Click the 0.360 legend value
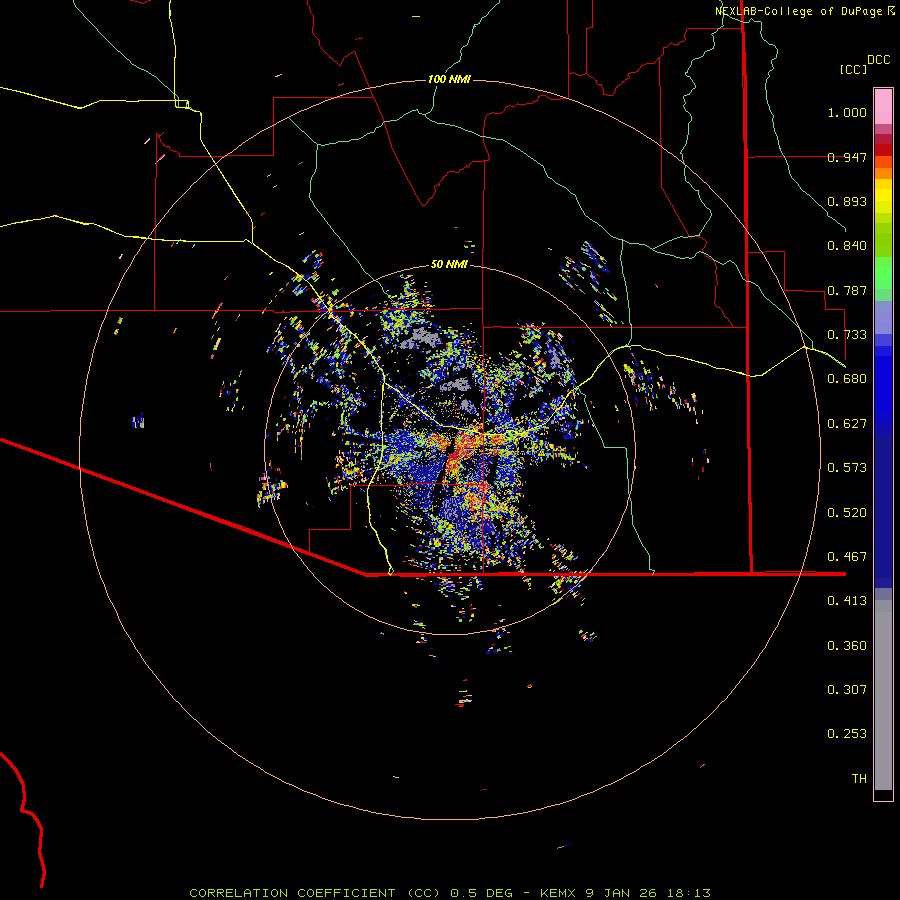This screenshot has width=900, height=900. 847,646
